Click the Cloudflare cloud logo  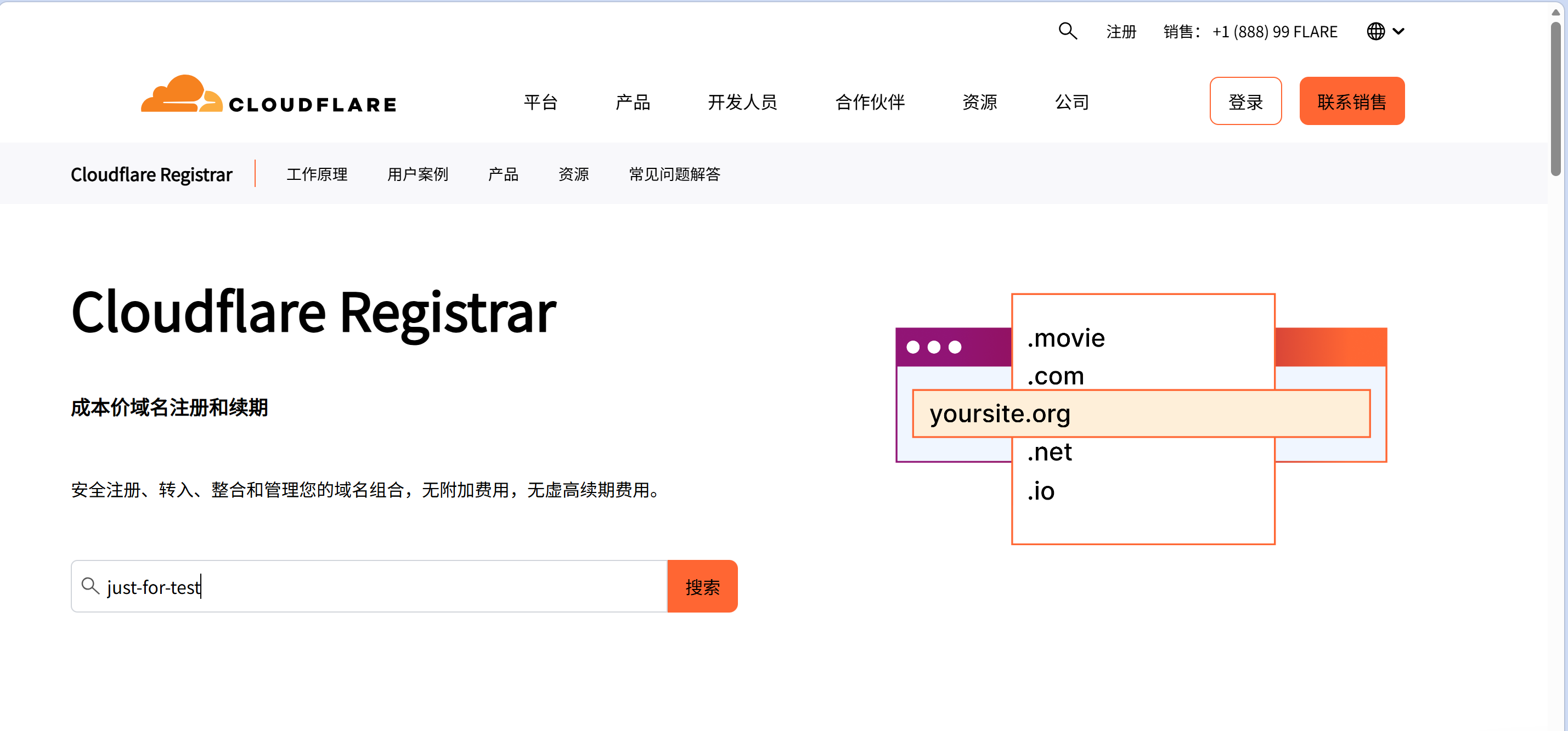pos(182,95)
